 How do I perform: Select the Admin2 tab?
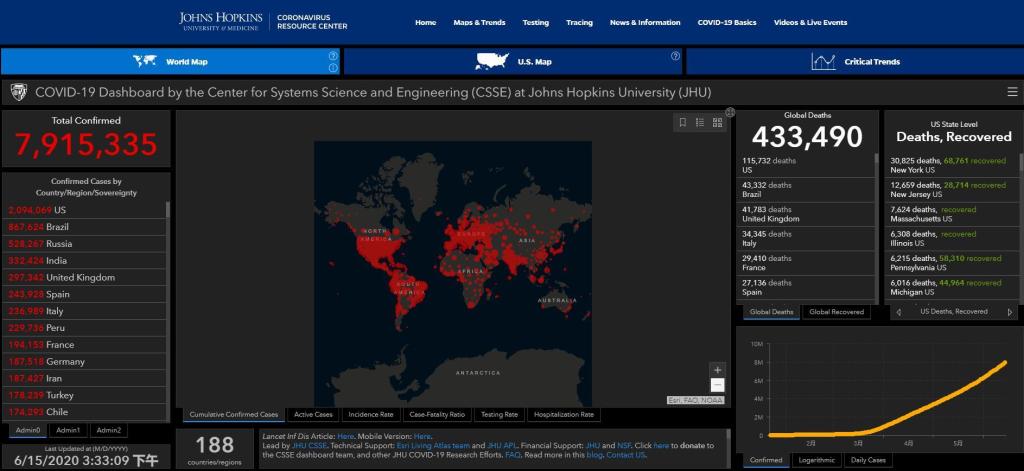108,430
